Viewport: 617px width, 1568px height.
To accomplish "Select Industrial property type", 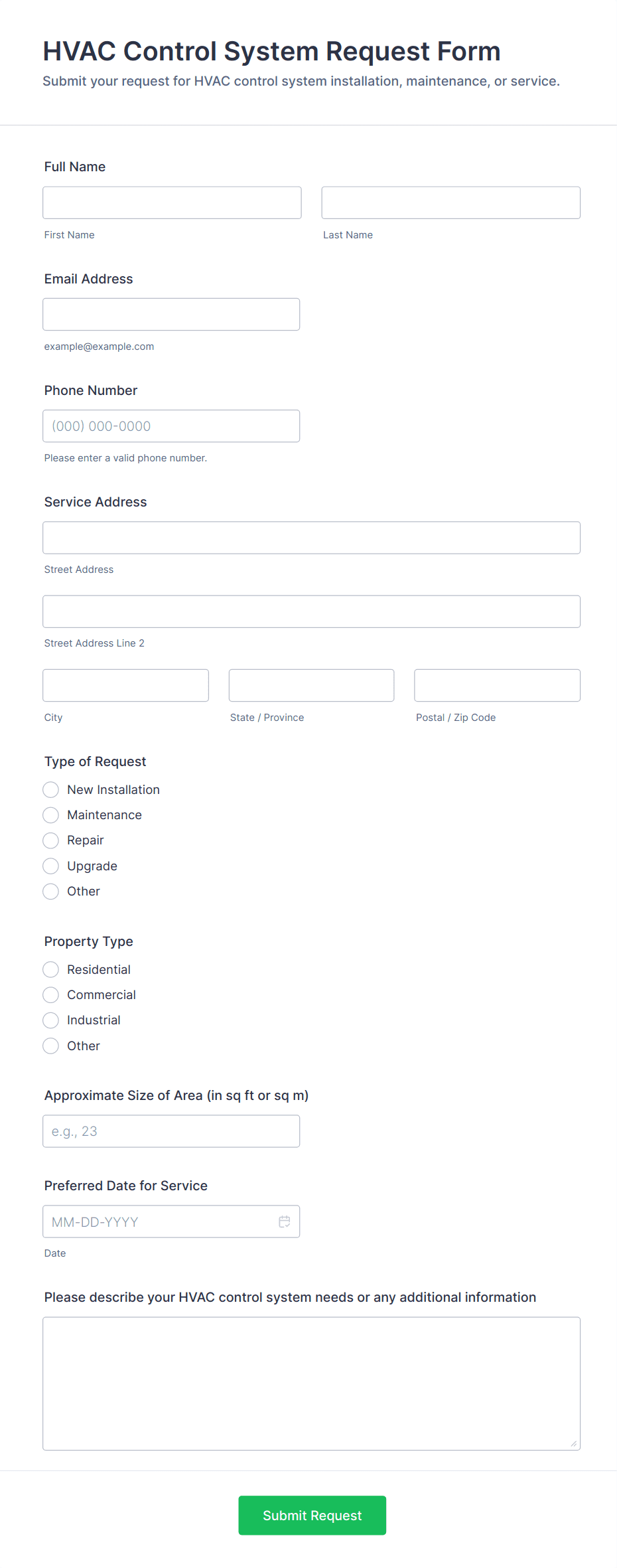I will point(50,1020).
